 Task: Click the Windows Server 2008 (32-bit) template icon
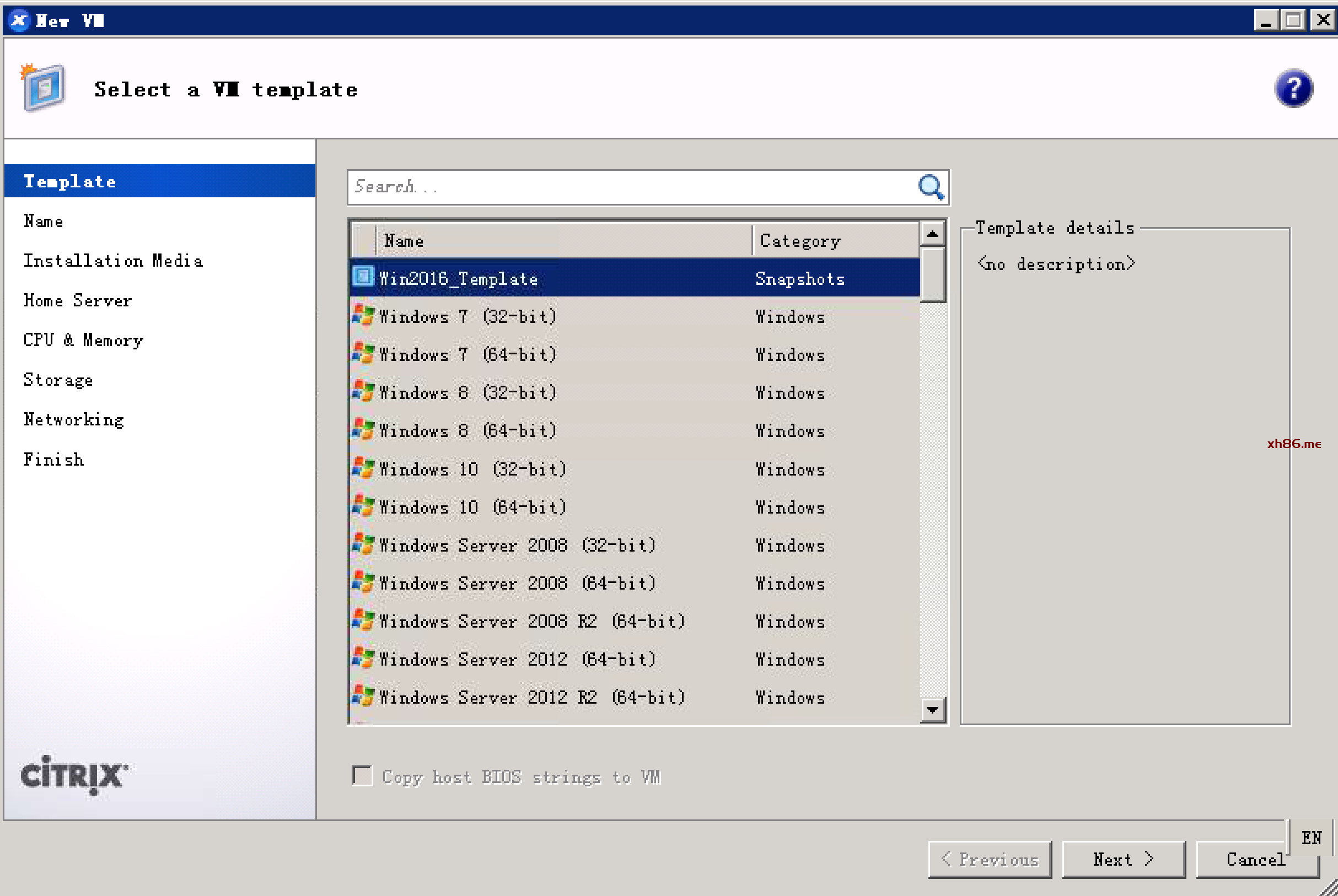coord(362,544)
